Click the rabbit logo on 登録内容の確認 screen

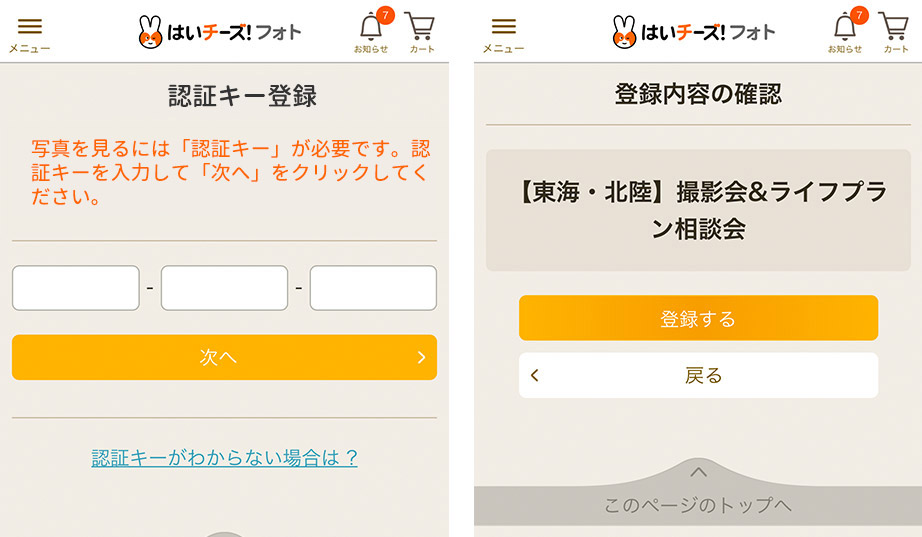(x=627, y=32)
